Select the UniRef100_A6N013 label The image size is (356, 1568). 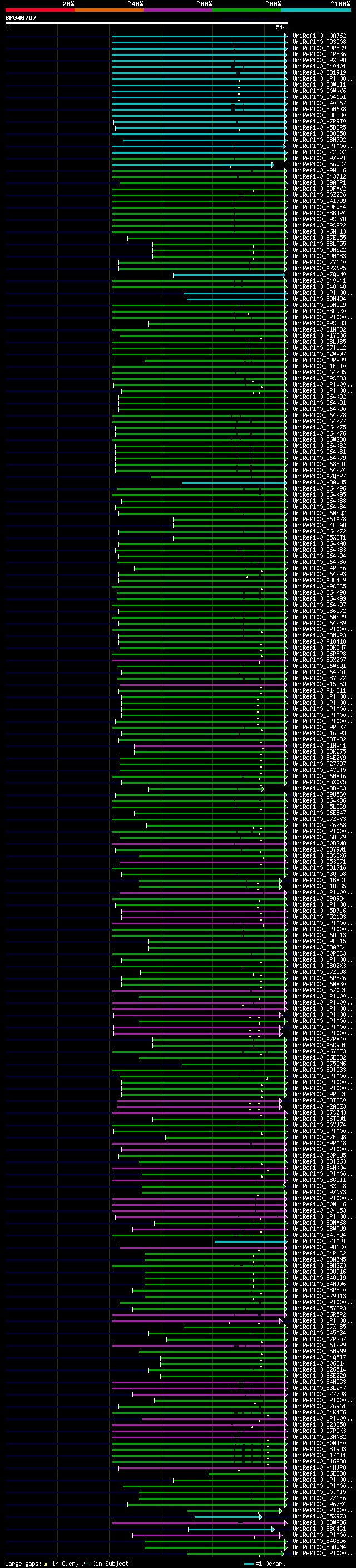[x=319, y=231]
